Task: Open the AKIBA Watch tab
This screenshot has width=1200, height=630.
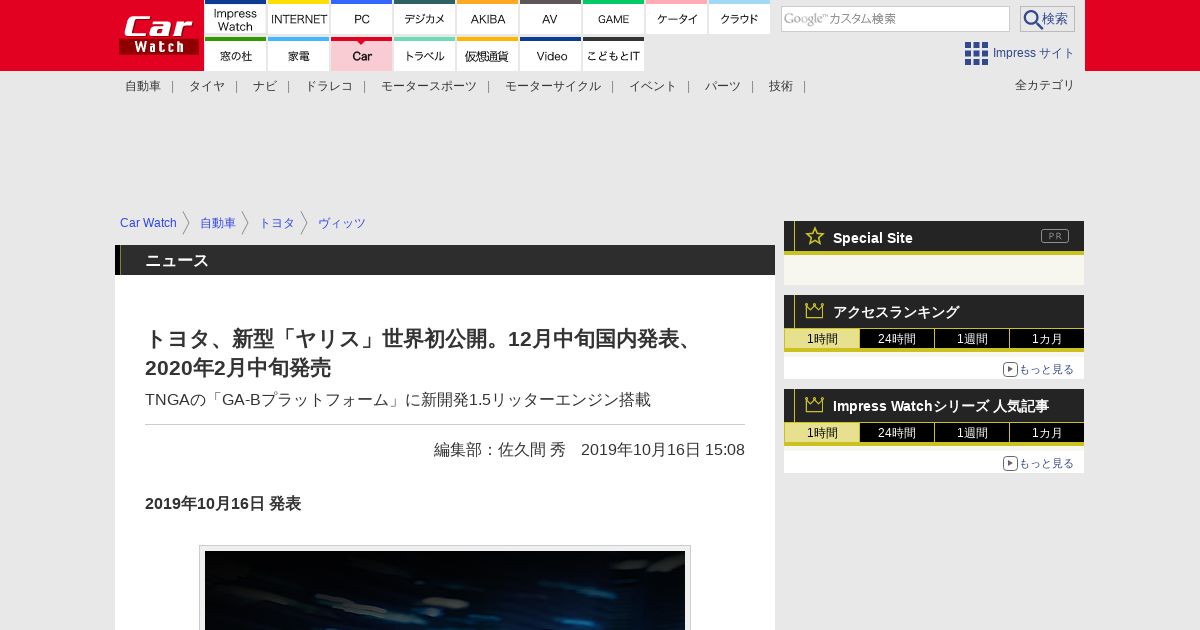Action: coord(488,18)
